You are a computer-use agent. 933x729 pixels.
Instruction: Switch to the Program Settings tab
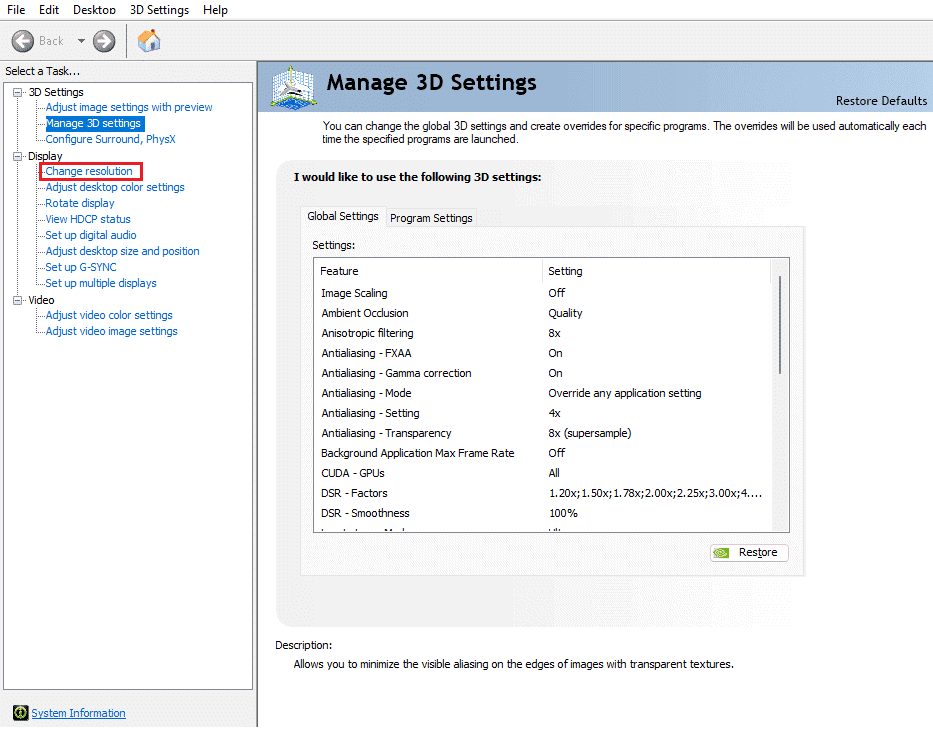[431, 217]
